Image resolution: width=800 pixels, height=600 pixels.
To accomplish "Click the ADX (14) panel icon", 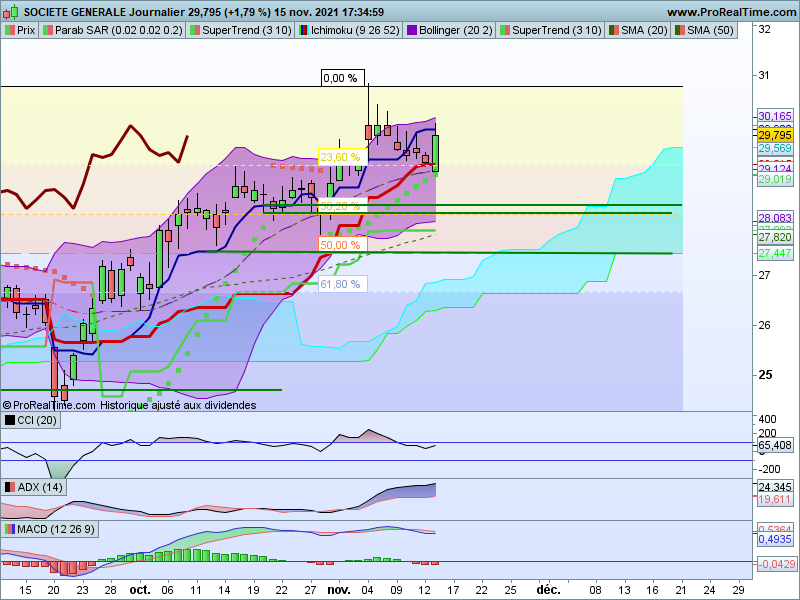I will coord(10,487).
